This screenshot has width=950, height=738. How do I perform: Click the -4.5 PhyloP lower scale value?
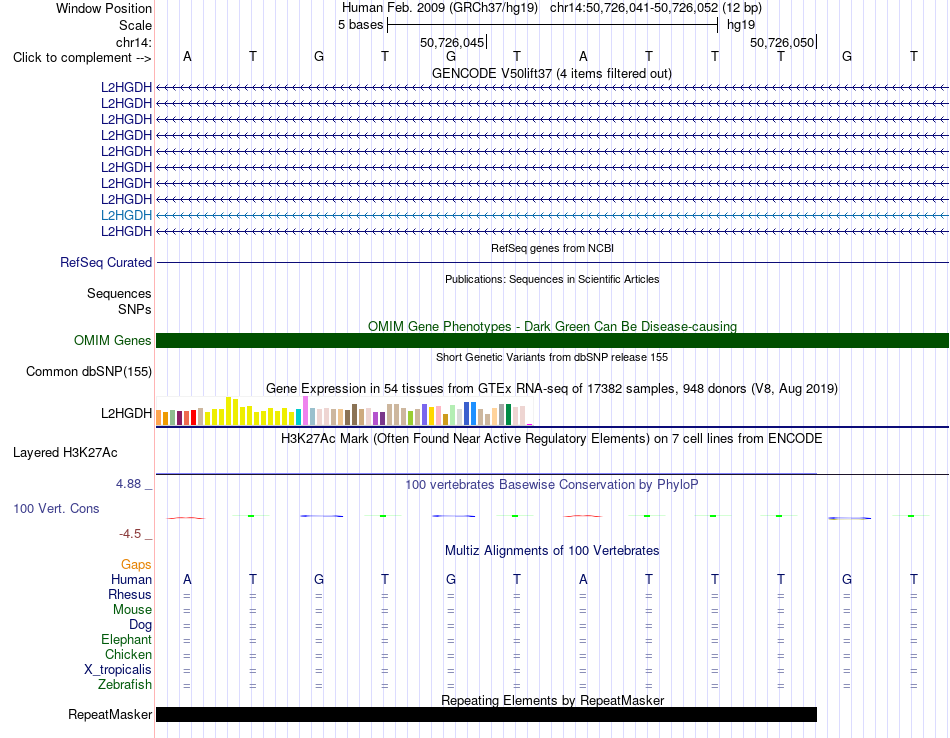point(130,534)
